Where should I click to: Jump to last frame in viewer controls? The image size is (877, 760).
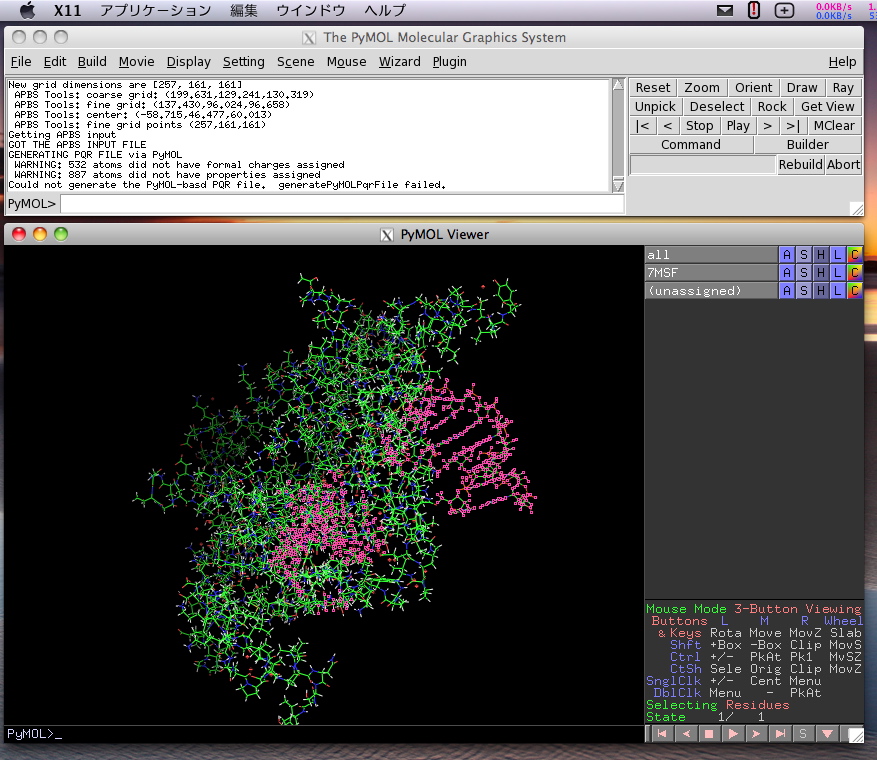click(780, 734)
